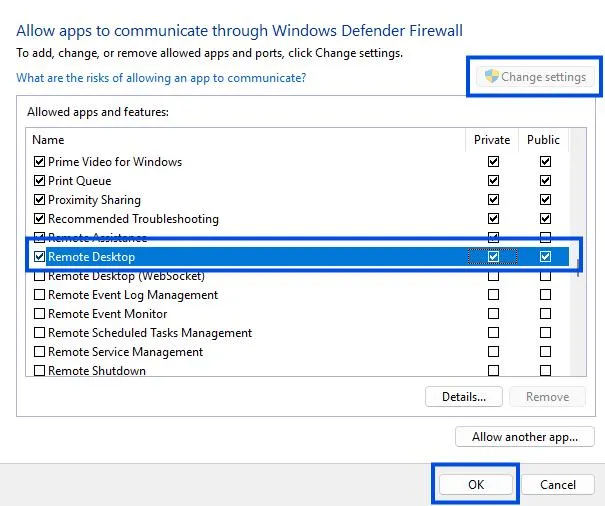Click the Allow another app button
Image resolution: width=605 pixels, height=506 pixels.
[525, 437]
